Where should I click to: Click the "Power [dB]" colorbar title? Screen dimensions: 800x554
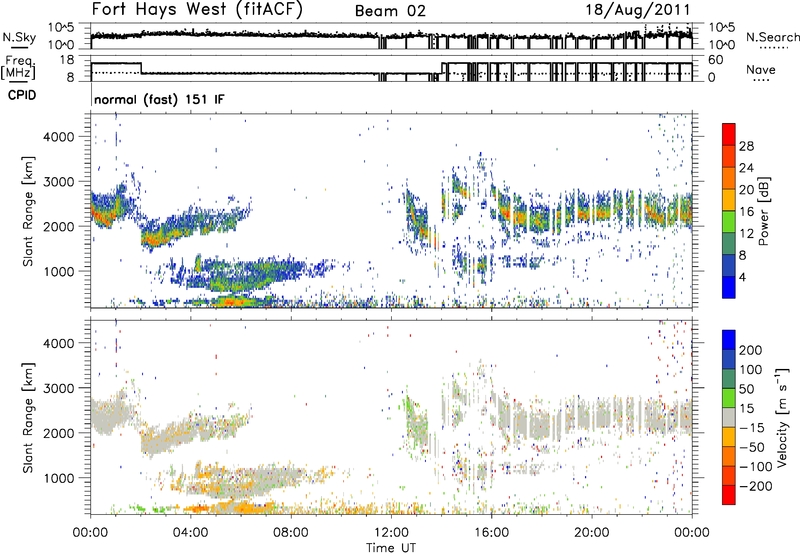(763, 211)
